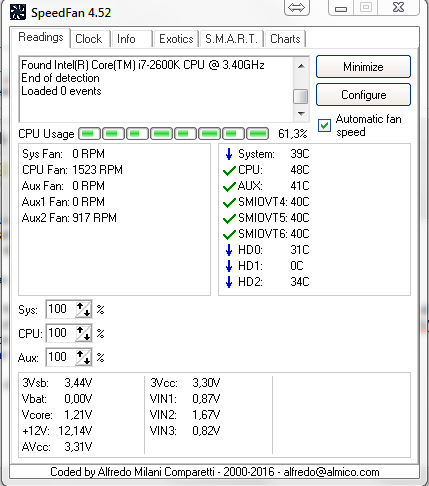
Task: Click the HD2 temperature value 34C
Action: point(300,282)
